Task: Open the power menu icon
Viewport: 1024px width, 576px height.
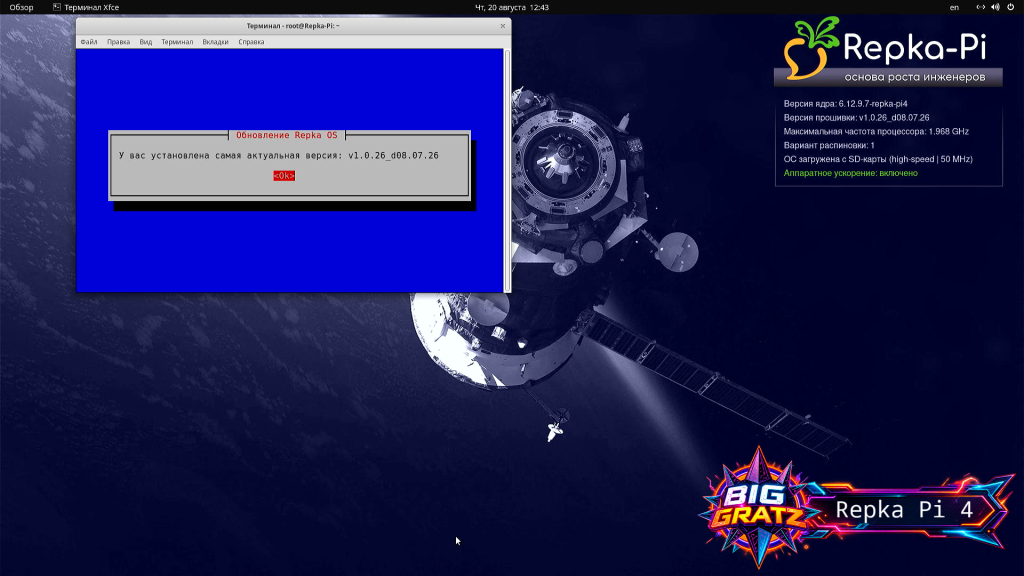Action: (x=1010, y=7)
